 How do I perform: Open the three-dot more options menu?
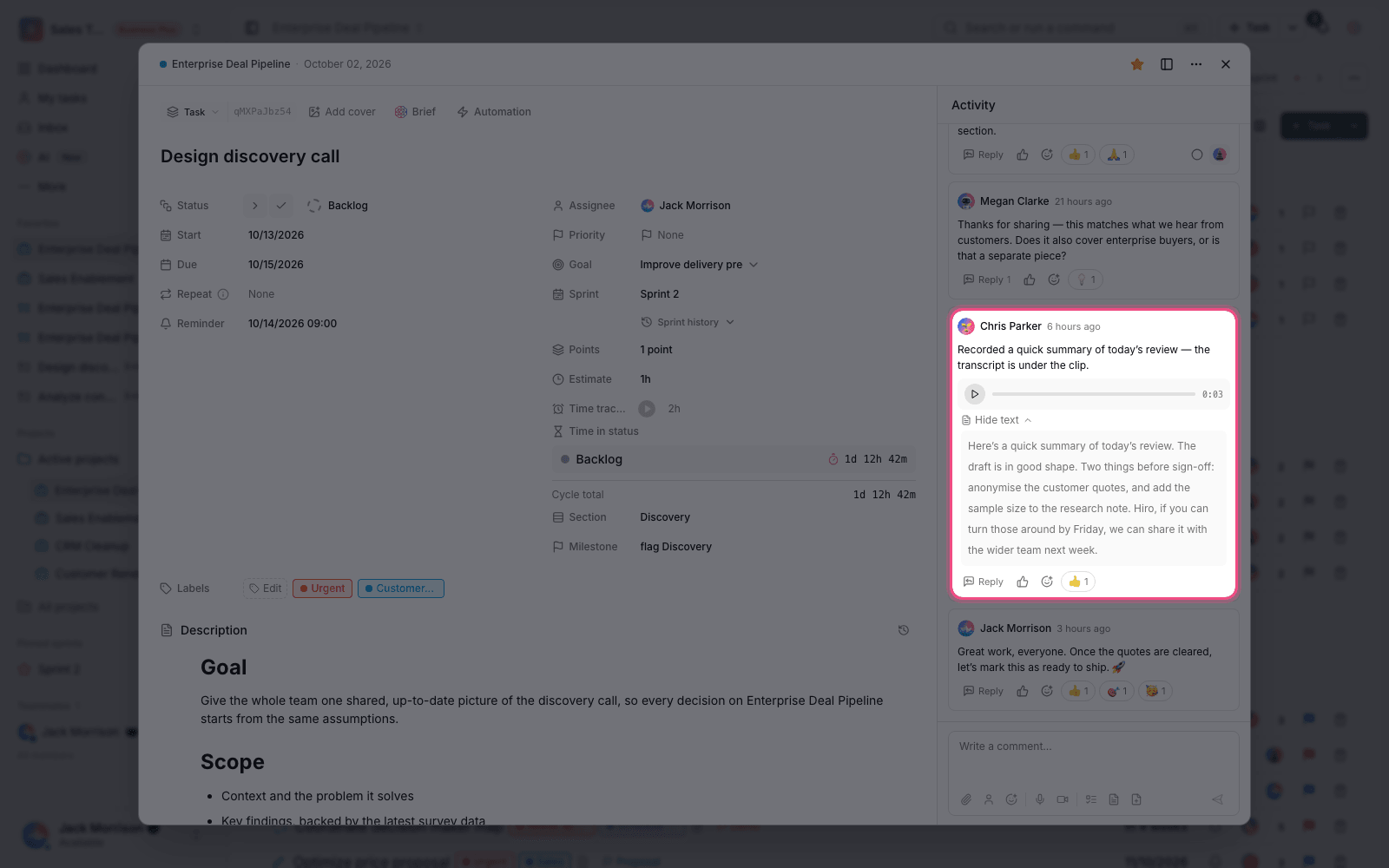point(1196,64)
